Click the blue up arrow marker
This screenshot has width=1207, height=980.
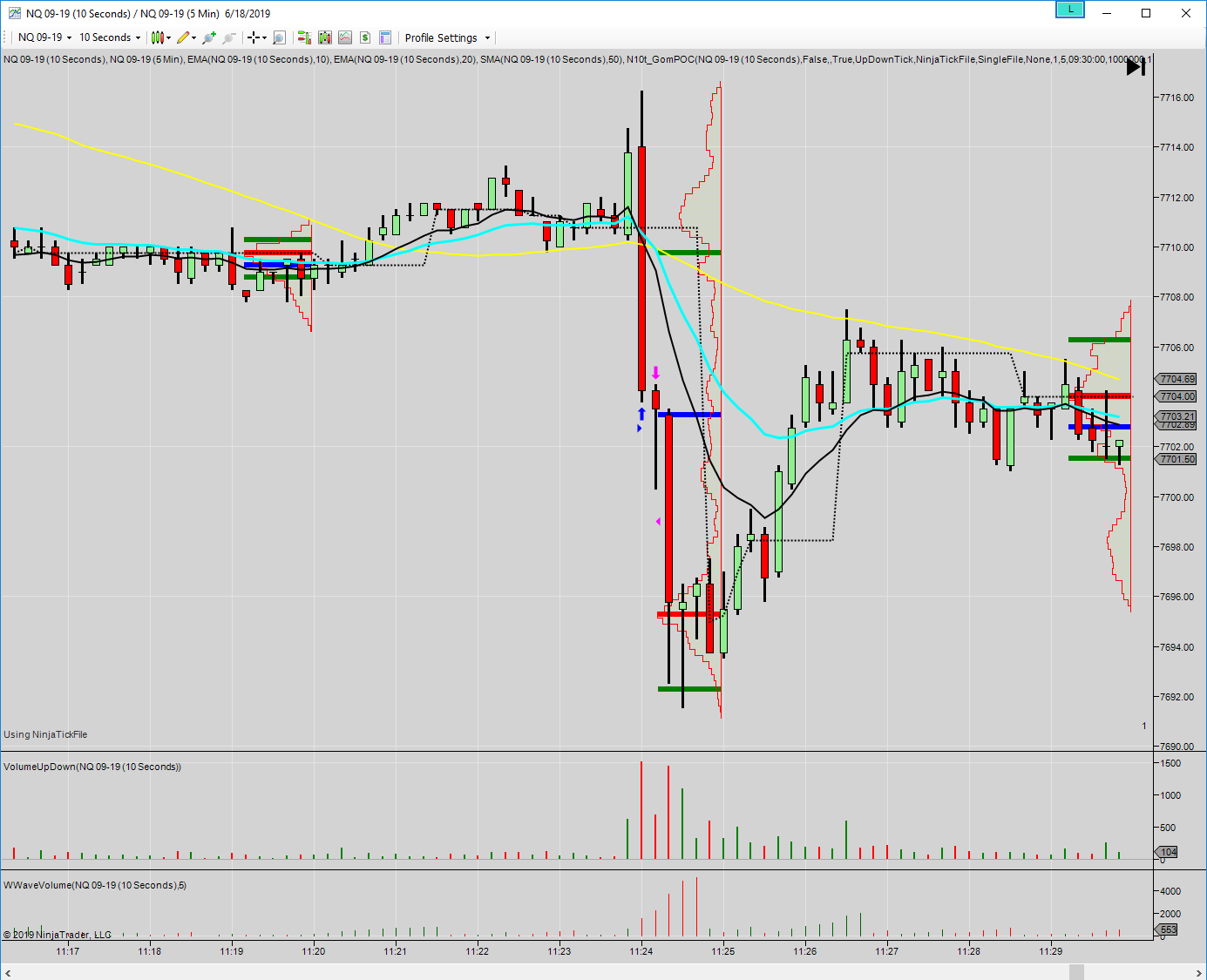pyautogui.click(x=641, y=414)
